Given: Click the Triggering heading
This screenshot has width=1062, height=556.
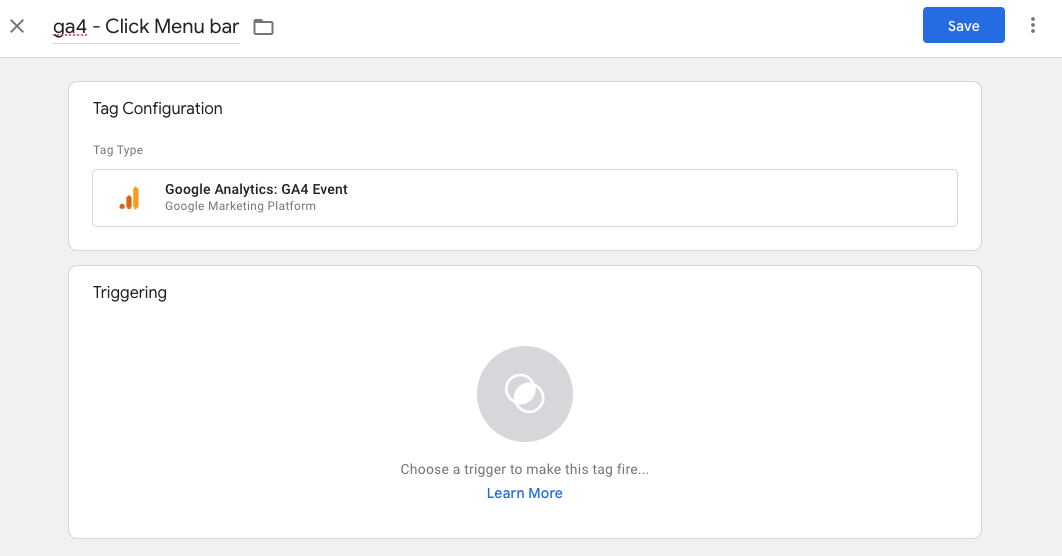Looking at the screenshot, I should (129, 293).
